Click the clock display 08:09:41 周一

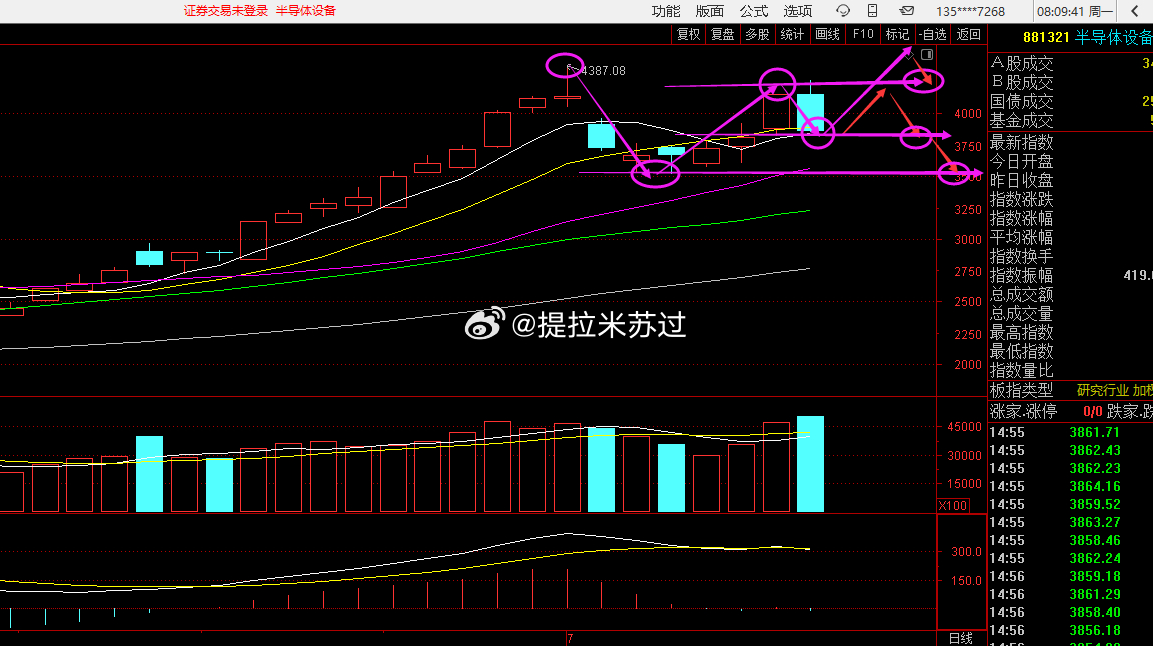pos(1074,11)
